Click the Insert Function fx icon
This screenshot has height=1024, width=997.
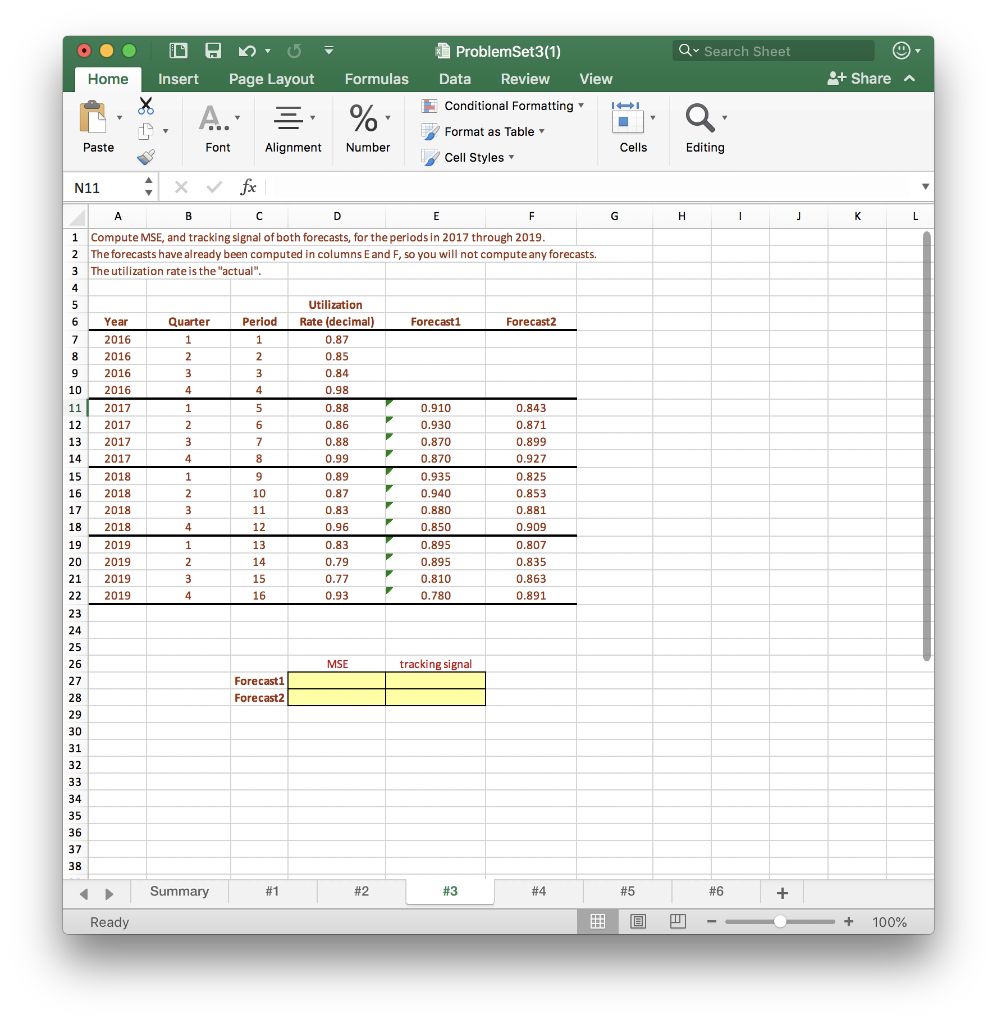pos(247,187)
